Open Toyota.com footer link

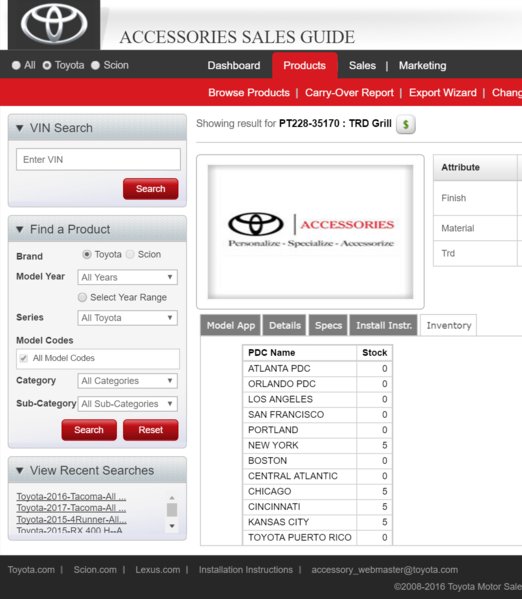point(31,570)
